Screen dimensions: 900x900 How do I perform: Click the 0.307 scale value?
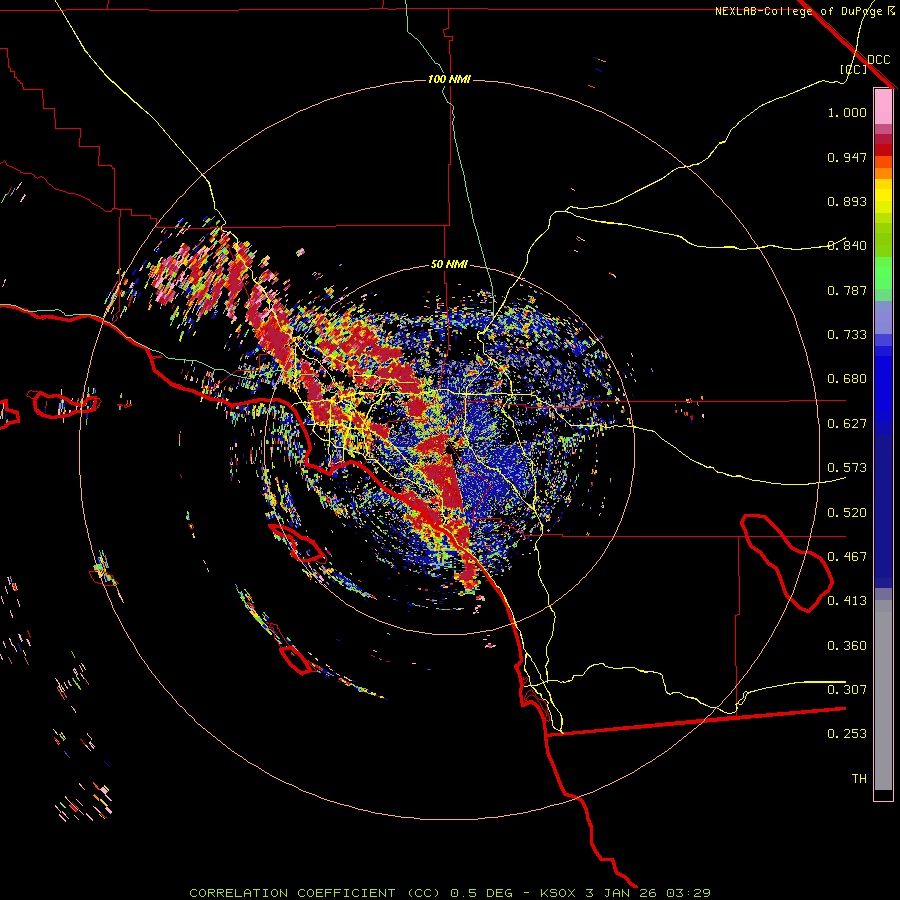[x=847, y=690]
